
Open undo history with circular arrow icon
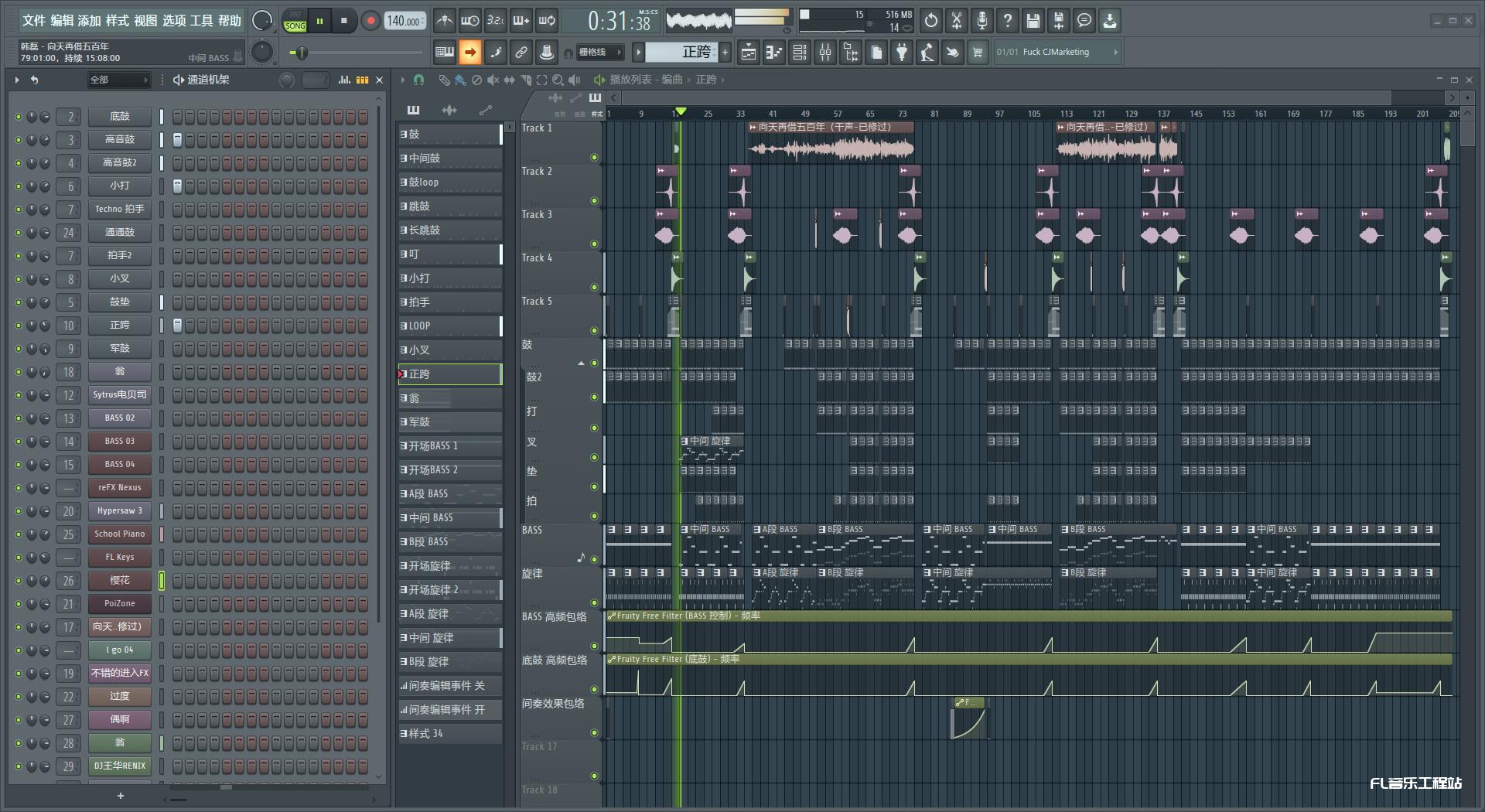coord(931,21)
